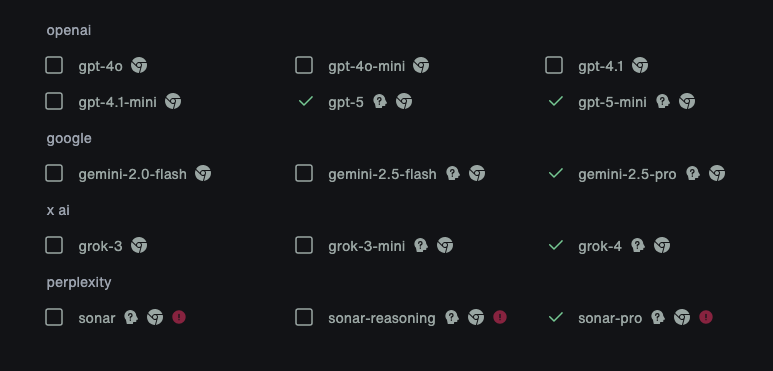Click the Chrome-style icon next to gpt-4o
Viewport: 773px width, 371px height.
tap(139, 65)
